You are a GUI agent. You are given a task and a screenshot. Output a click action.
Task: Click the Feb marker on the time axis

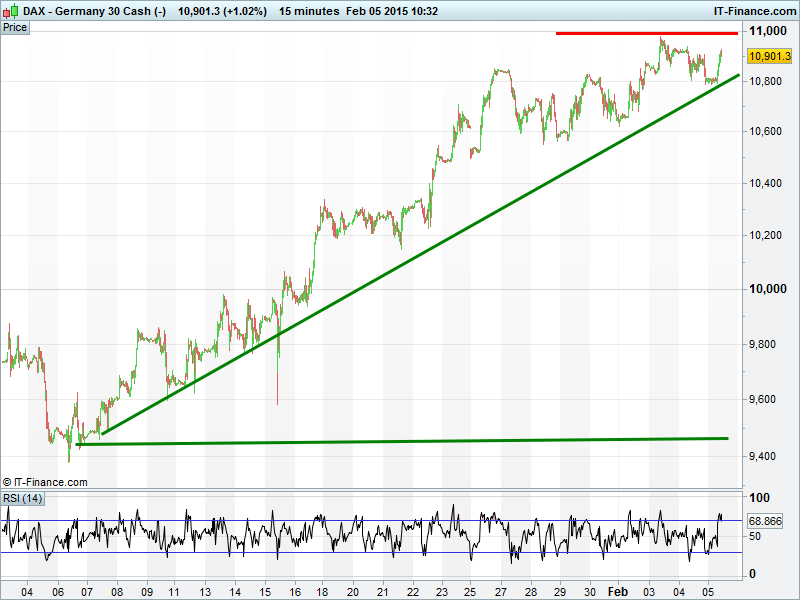[x=620, y=590]
